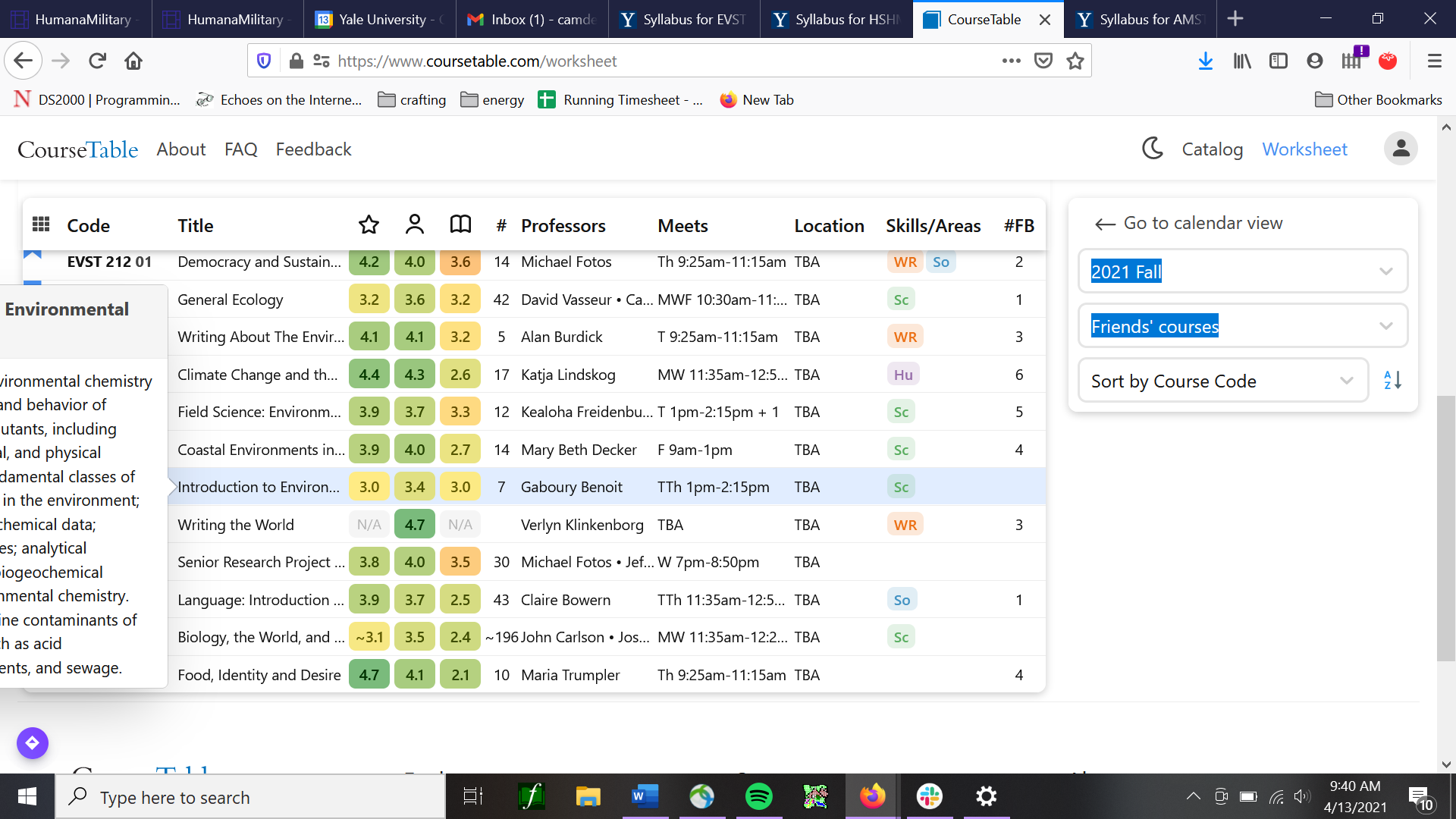The width and height of the screenshot is (1456, 819).
Task: Open Firefox account icon
Action: click(x=1315, y=61)
